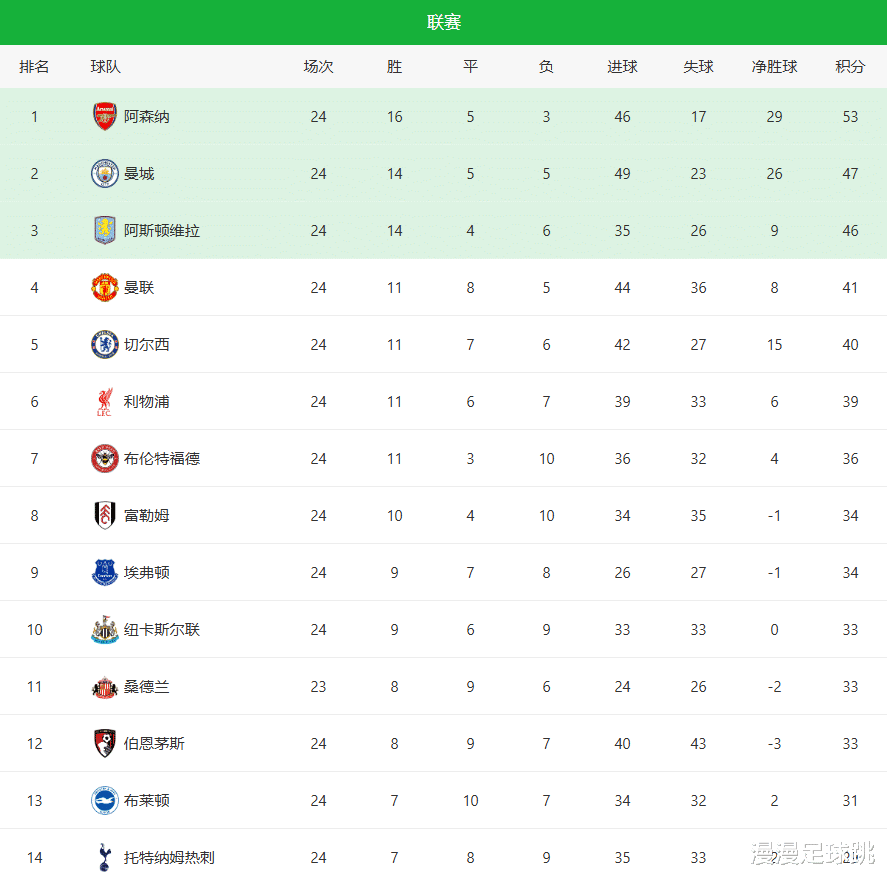Click the Tottenham Hotspur crest icon

coord(105,857)
